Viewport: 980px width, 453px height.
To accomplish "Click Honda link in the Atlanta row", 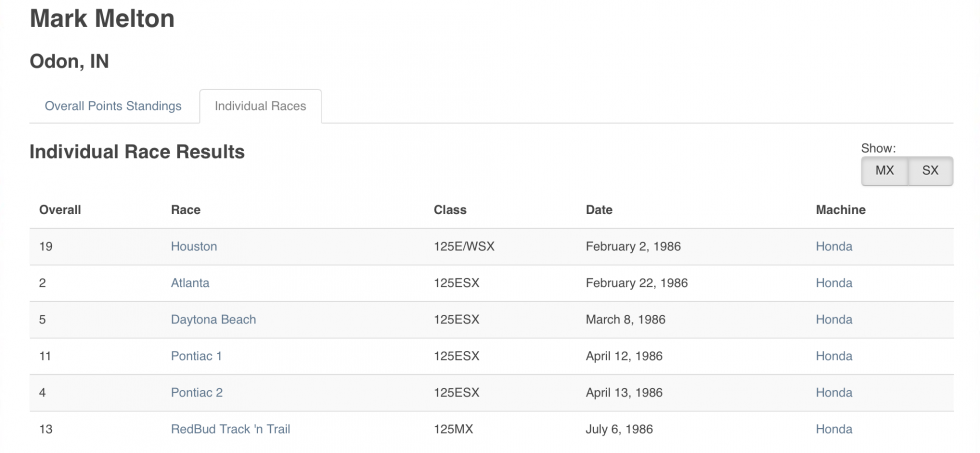I will tap(834, 283).
